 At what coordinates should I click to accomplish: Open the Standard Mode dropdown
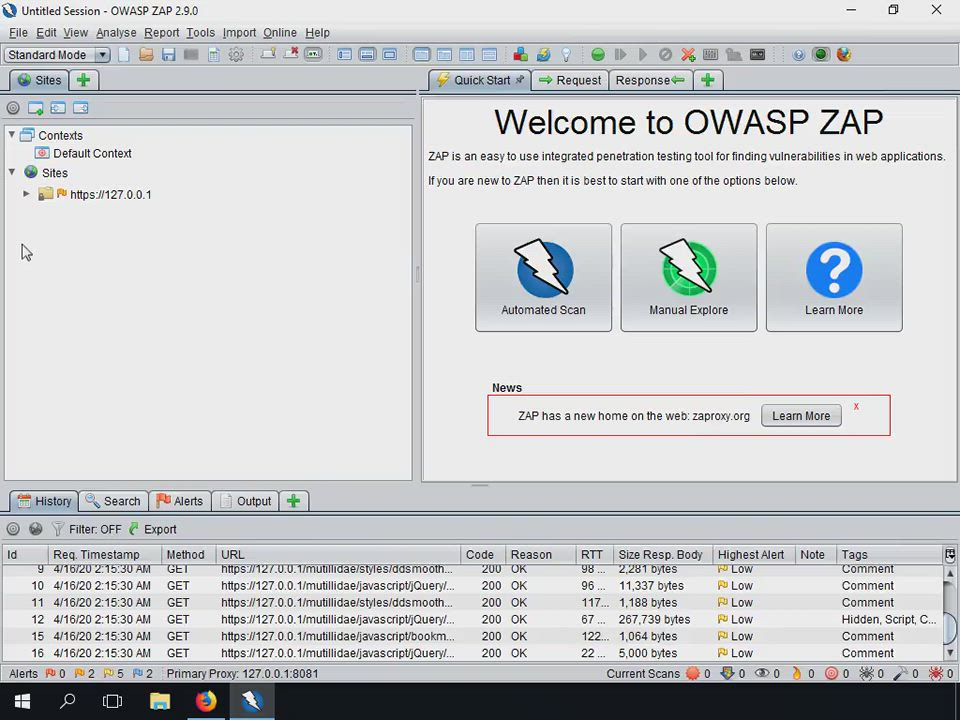coord(57,55)
